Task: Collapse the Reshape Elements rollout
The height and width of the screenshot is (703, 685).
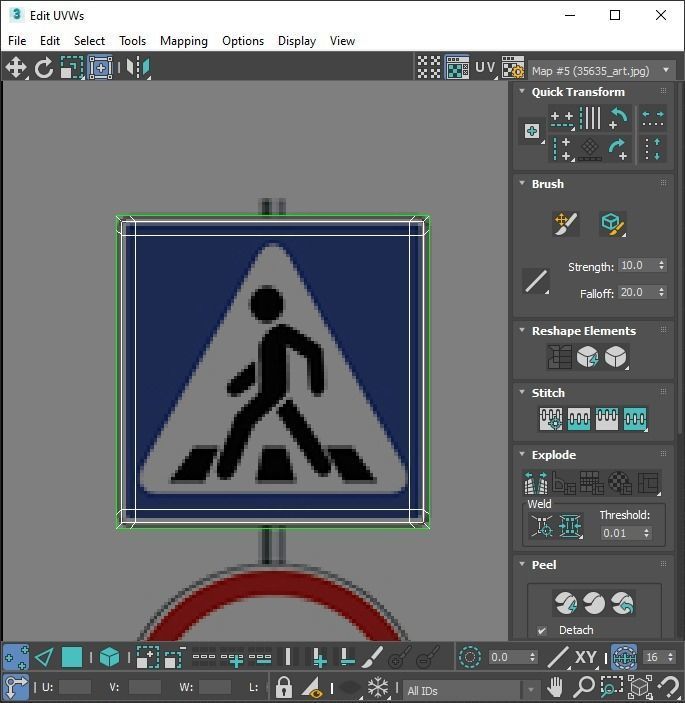Action: pyautogui.click(x=522, y=330)
